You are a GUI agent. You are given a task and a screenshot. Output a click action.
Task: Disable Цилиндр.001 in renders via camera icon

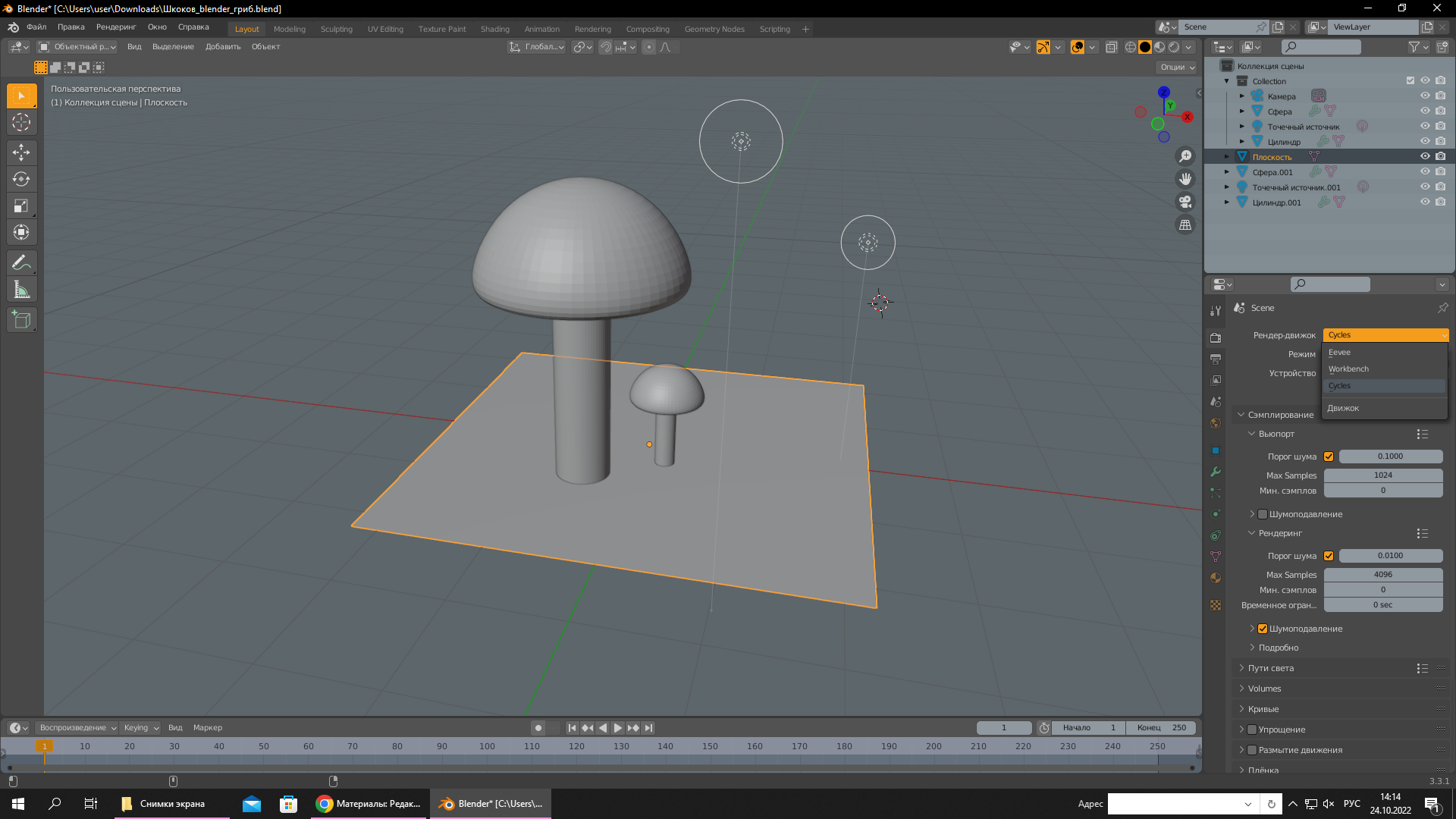pyautogui.click(x=1440, y=202)
